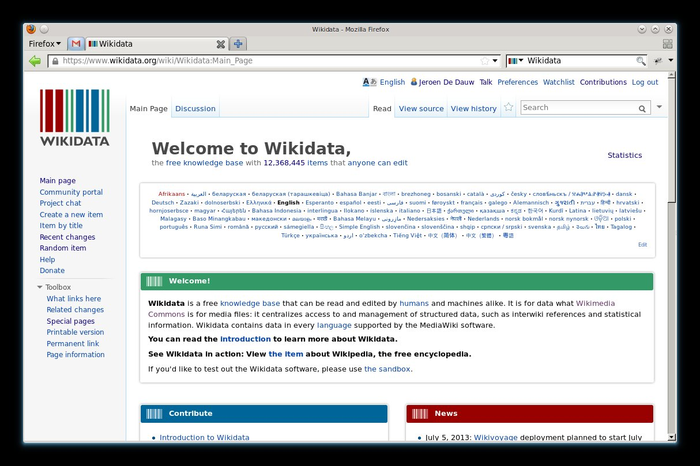Switch to the Discussion tab
This screenshot has width=700, height=466.
195,108
